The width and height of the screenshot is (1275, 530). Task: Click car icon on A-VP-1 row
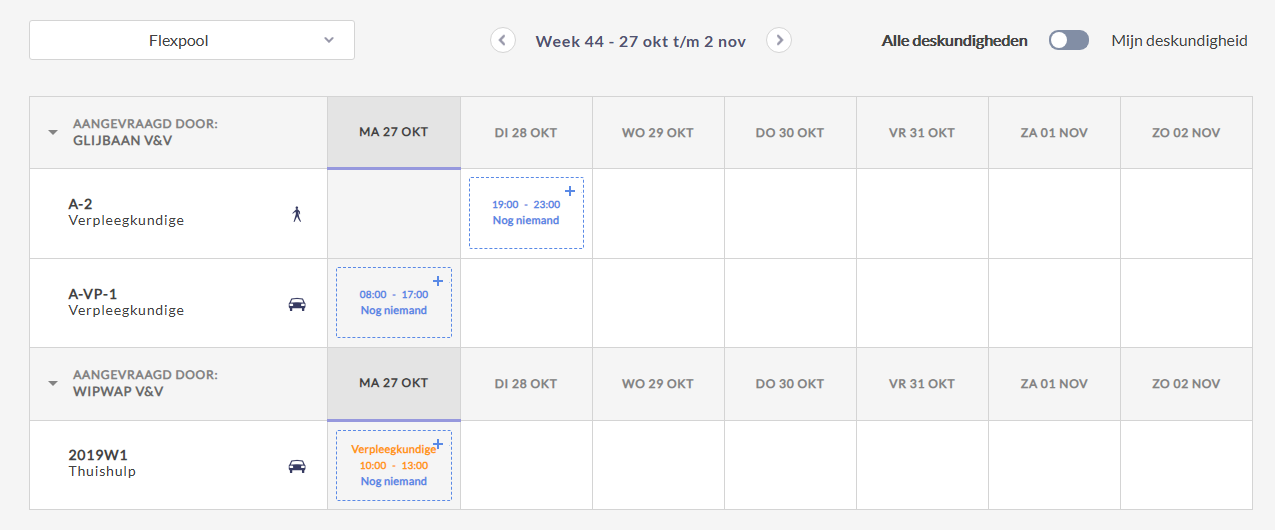point(297,304)
